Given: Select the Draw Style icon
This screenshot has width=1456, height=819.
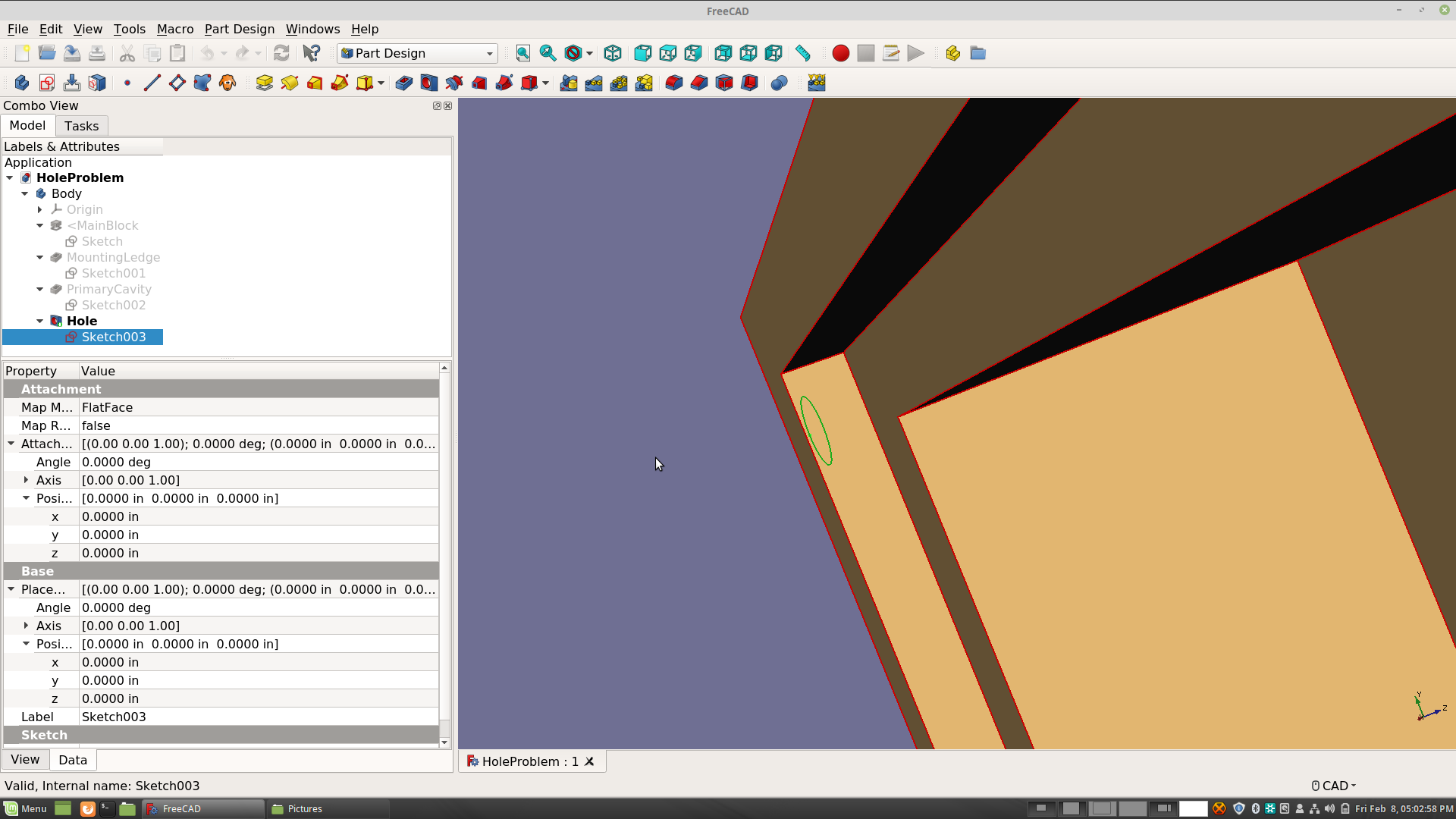Looking at the screenshot, I should click(x=573, y=53).
